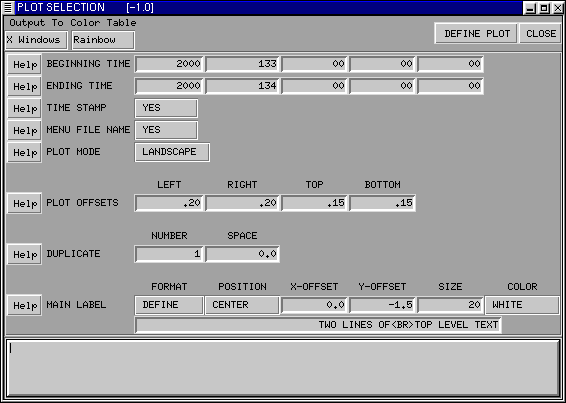Click the beginning time minutes 00 field
The height and width of the screenshot is (403, 566).
(x=382, y=64)
